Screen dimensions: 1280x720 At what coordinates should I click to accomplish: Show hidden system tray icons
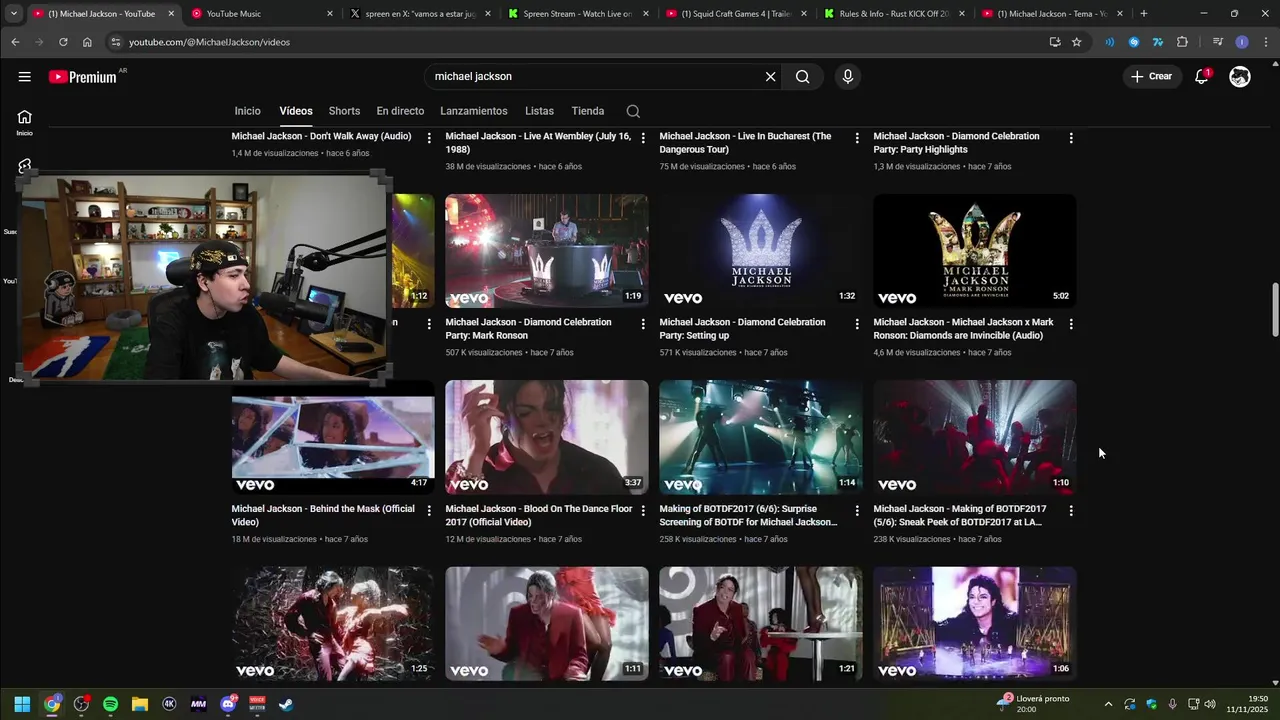(x=1108, y=704)
